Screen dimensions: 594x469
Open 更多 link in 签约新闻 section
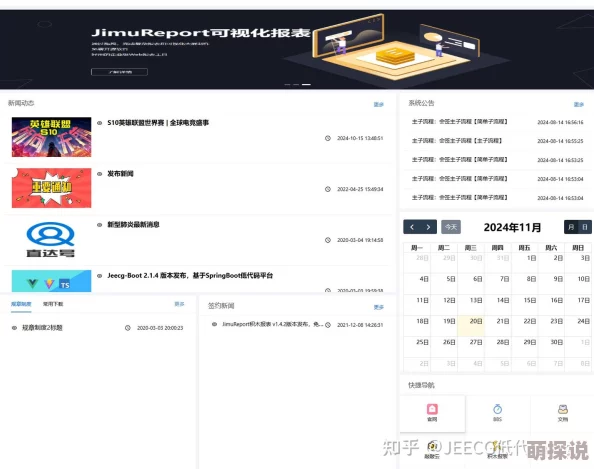[379, 307]
